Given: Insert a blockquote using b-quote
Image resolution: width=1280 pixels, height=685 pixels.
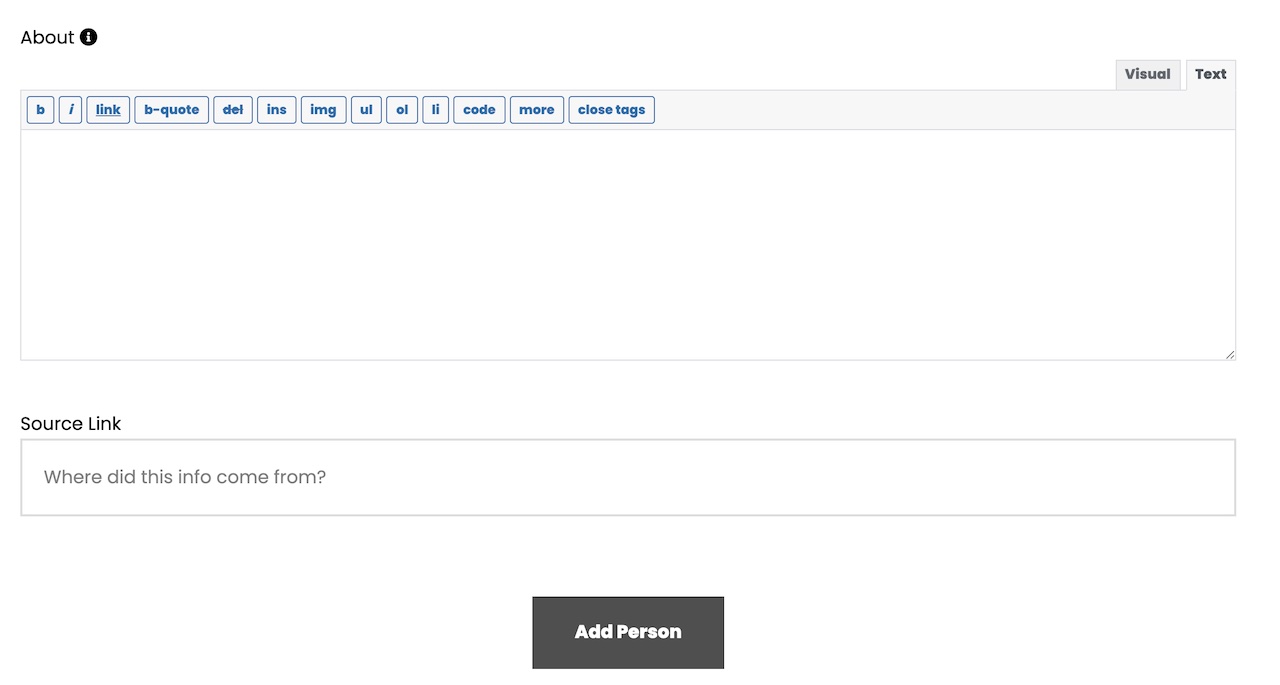Looking at the screenshot, I should [172, 110].
